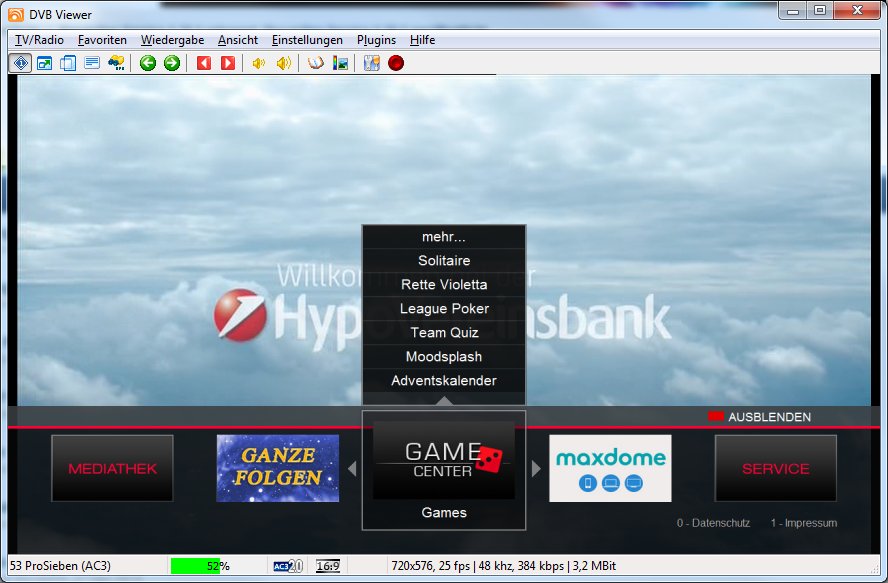Open the Ganze Folgen tile
Image resolution: width=888 pixels, height=583 pixels.
pyautogui.click(x=278, y=468)
